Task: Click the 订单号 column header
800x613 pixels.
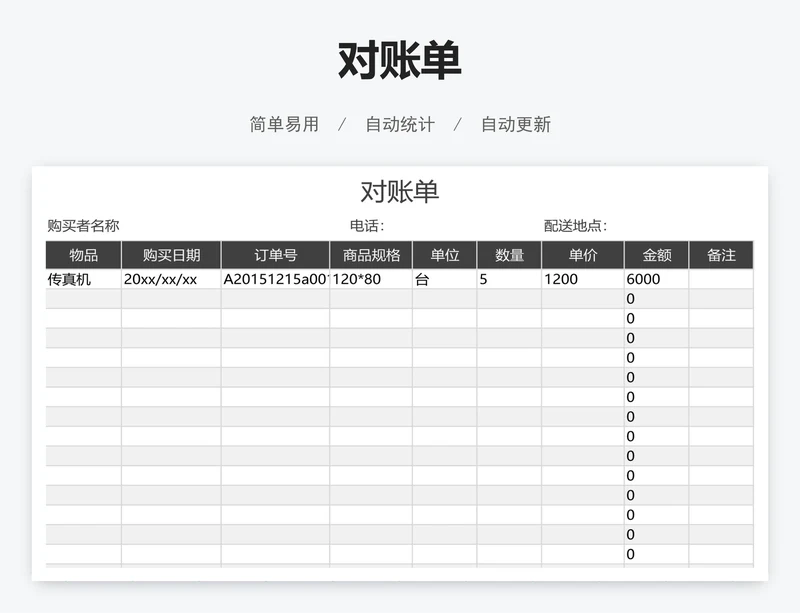Action: (x=276, y=255)
